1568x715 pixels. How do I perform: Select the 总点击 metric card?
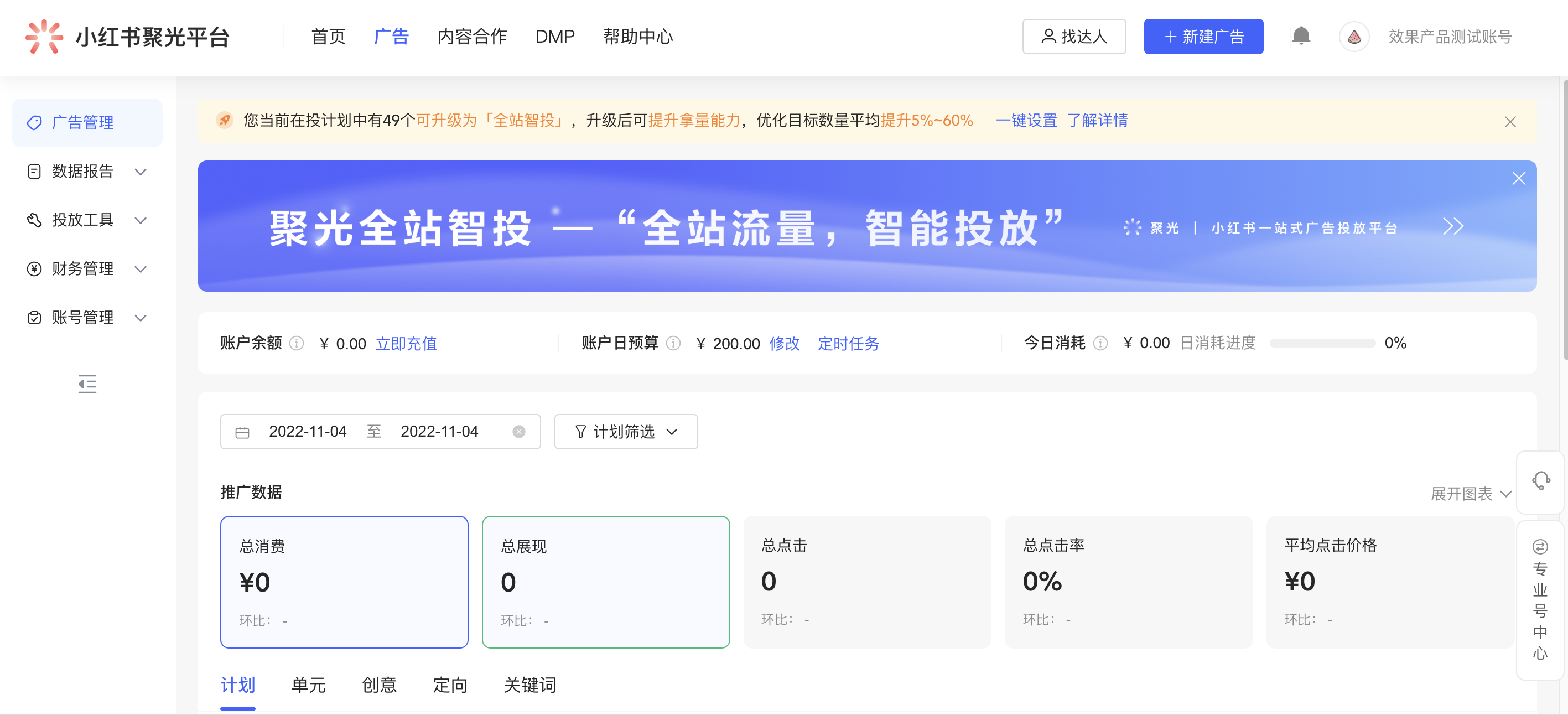click(867, 582)
